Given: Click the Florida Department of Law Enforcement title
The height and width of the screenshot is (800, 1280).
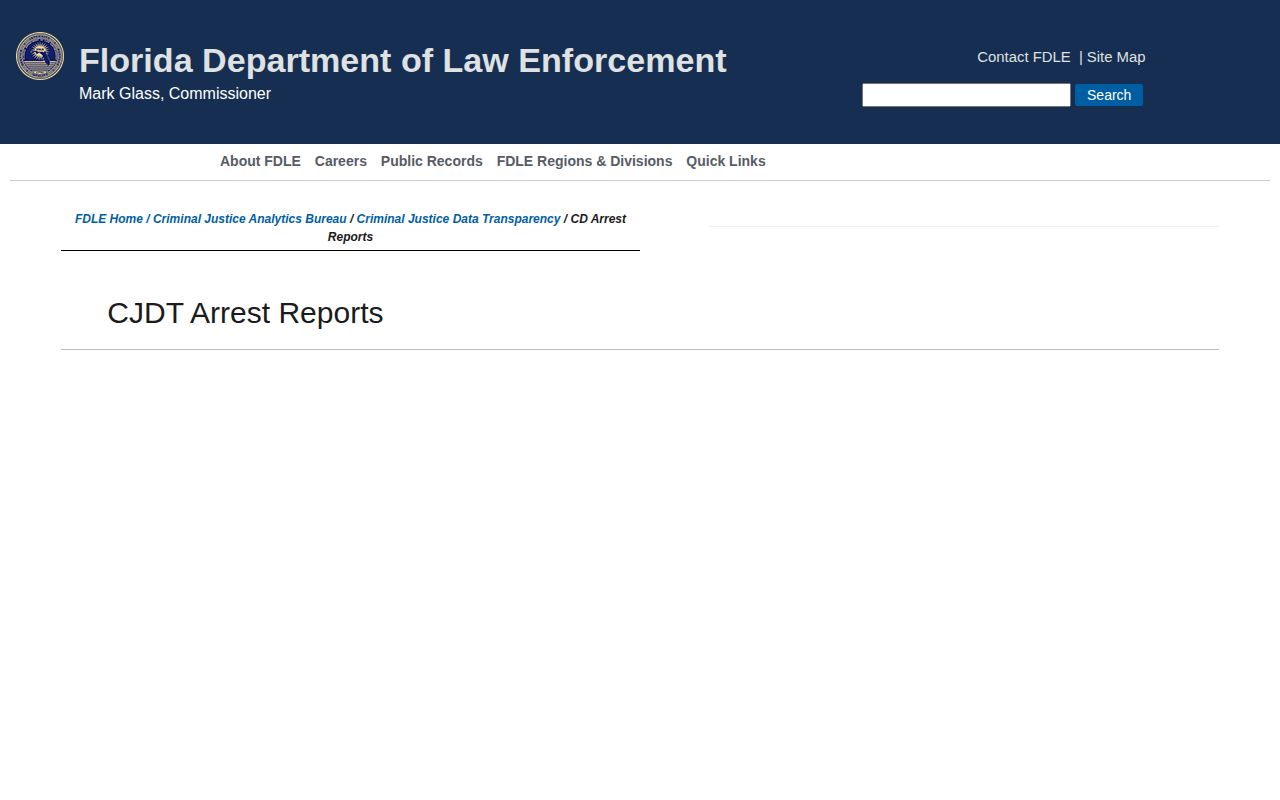Looking at the screenshot, I should pos(403,61).
